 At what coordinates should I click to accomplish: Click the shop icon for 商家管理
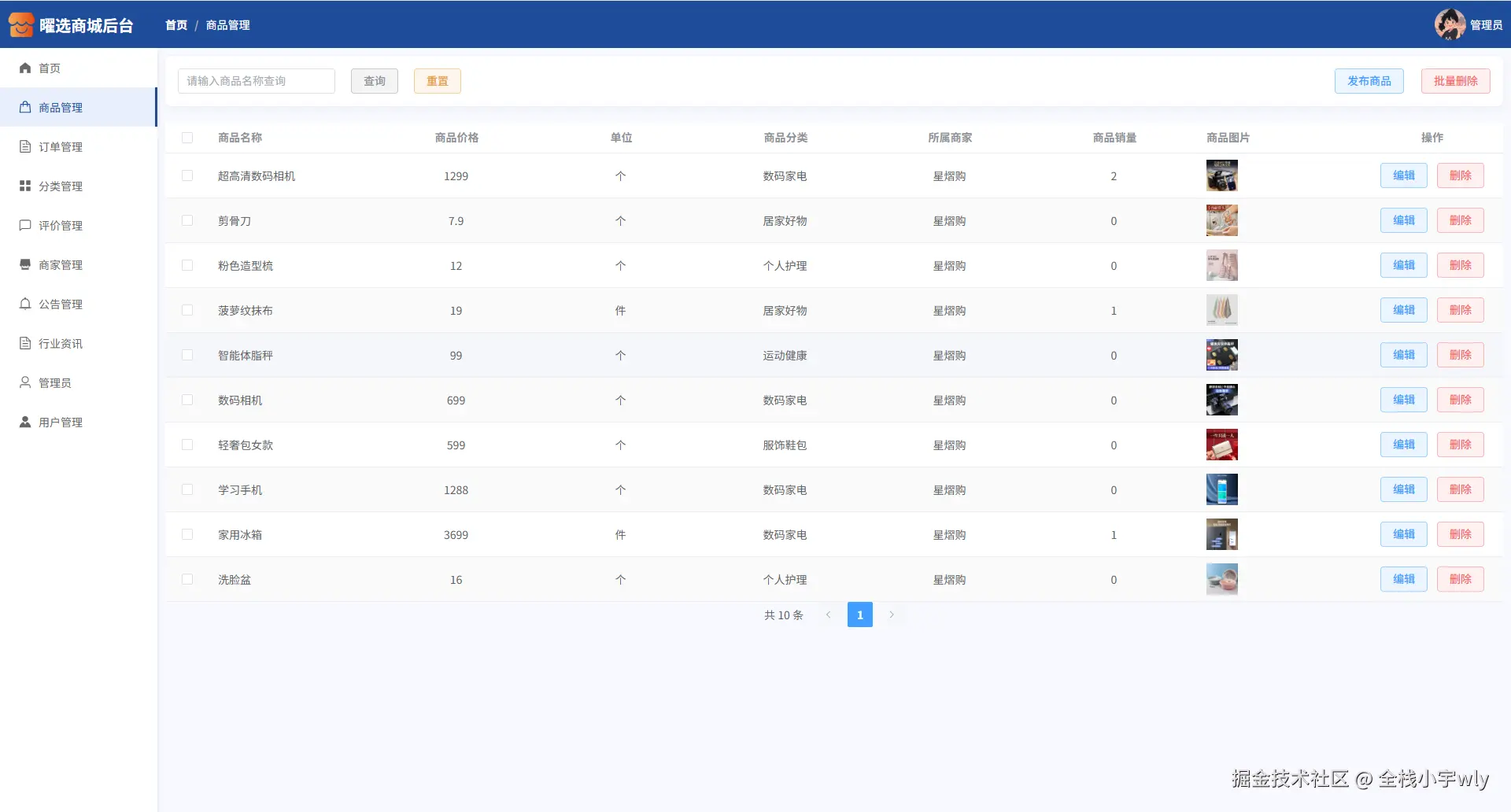pyautogui.click(x=25, y=265)
